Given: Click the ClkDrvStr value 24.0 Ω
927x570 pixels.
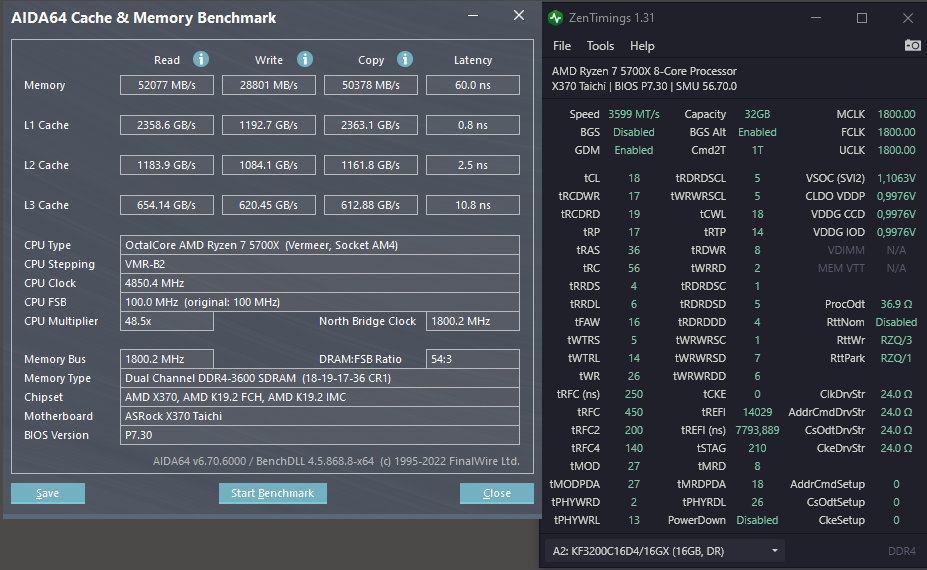Looking at the screenshot, I should click(896, 394).
